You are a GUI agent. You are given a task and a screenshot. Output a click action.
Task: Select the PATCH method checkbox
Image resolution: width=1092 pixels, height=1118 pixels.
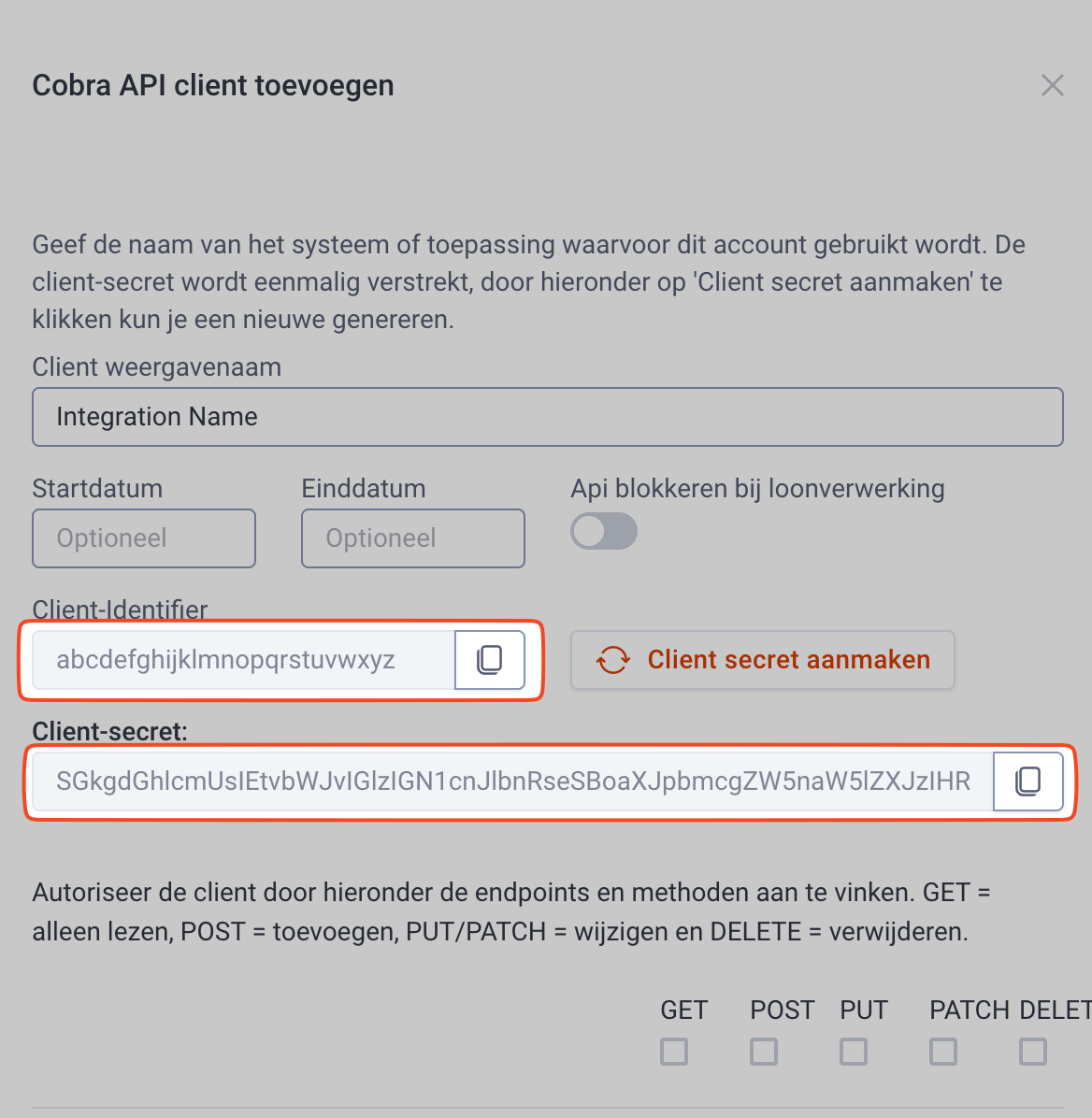click(943, 1052)
